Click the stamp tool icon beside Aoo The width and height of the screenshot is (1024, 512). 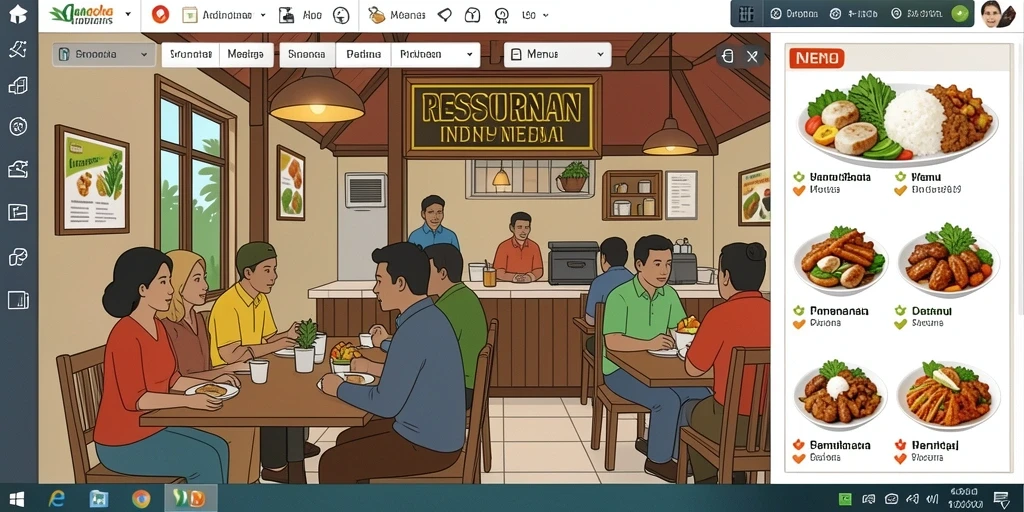[x=286, y=15]
